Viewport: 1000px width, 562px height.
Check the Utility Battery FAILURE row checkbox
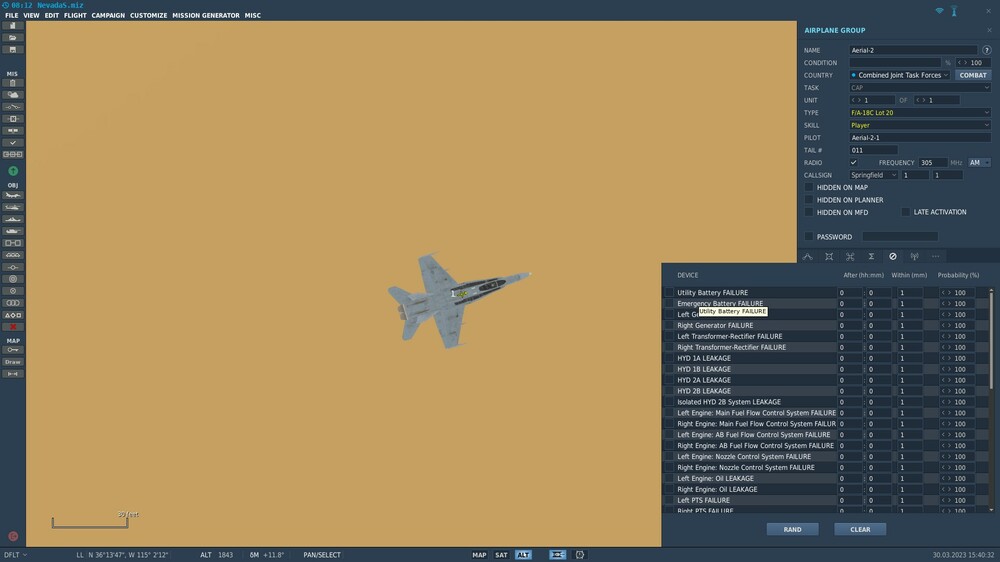point(669,293)
